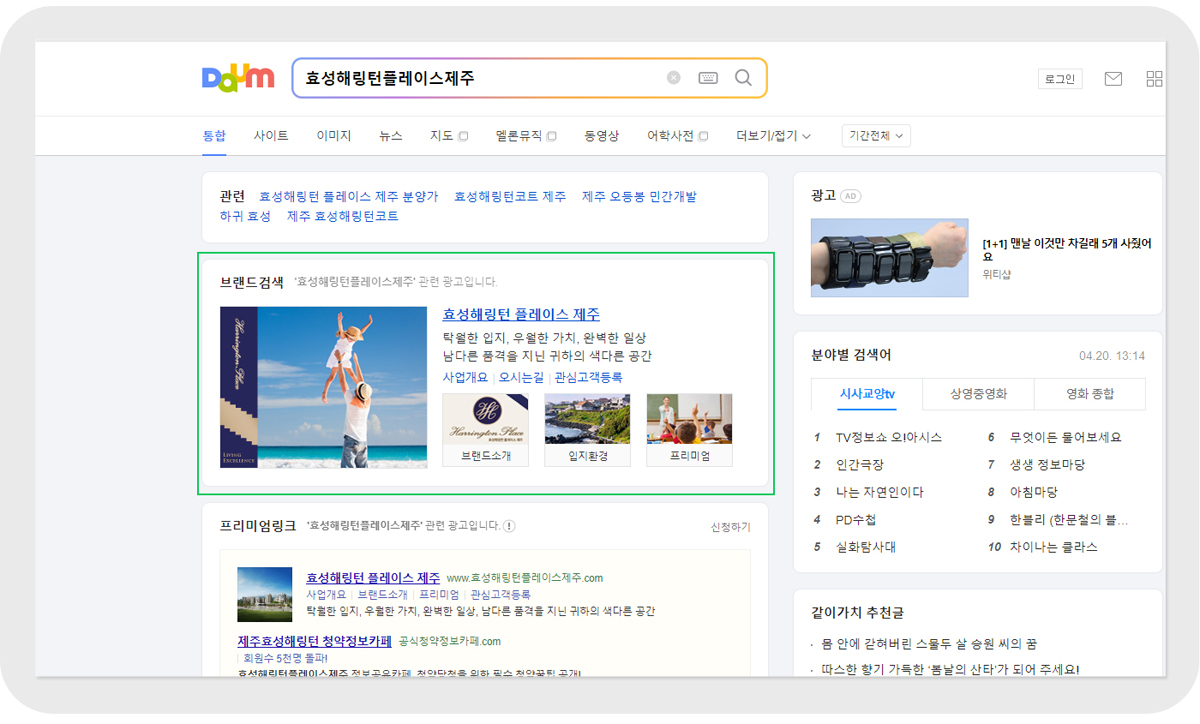The height and width of the screenshot is (724, 1200).
Task: Open the services grid icon
Action: 1155,79
